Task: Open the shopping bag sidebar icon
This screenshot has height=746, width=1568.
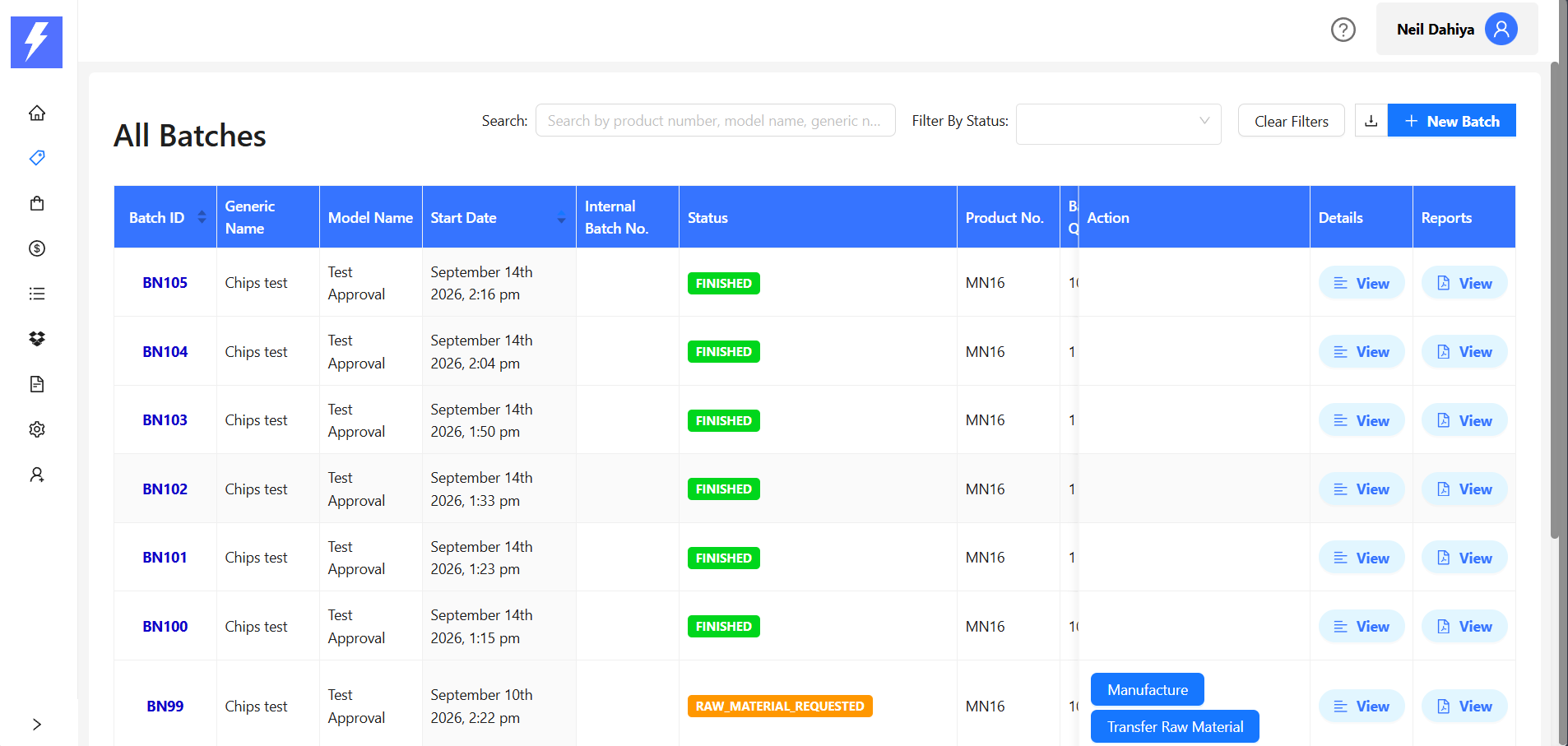Action: (x=37, y=203)
